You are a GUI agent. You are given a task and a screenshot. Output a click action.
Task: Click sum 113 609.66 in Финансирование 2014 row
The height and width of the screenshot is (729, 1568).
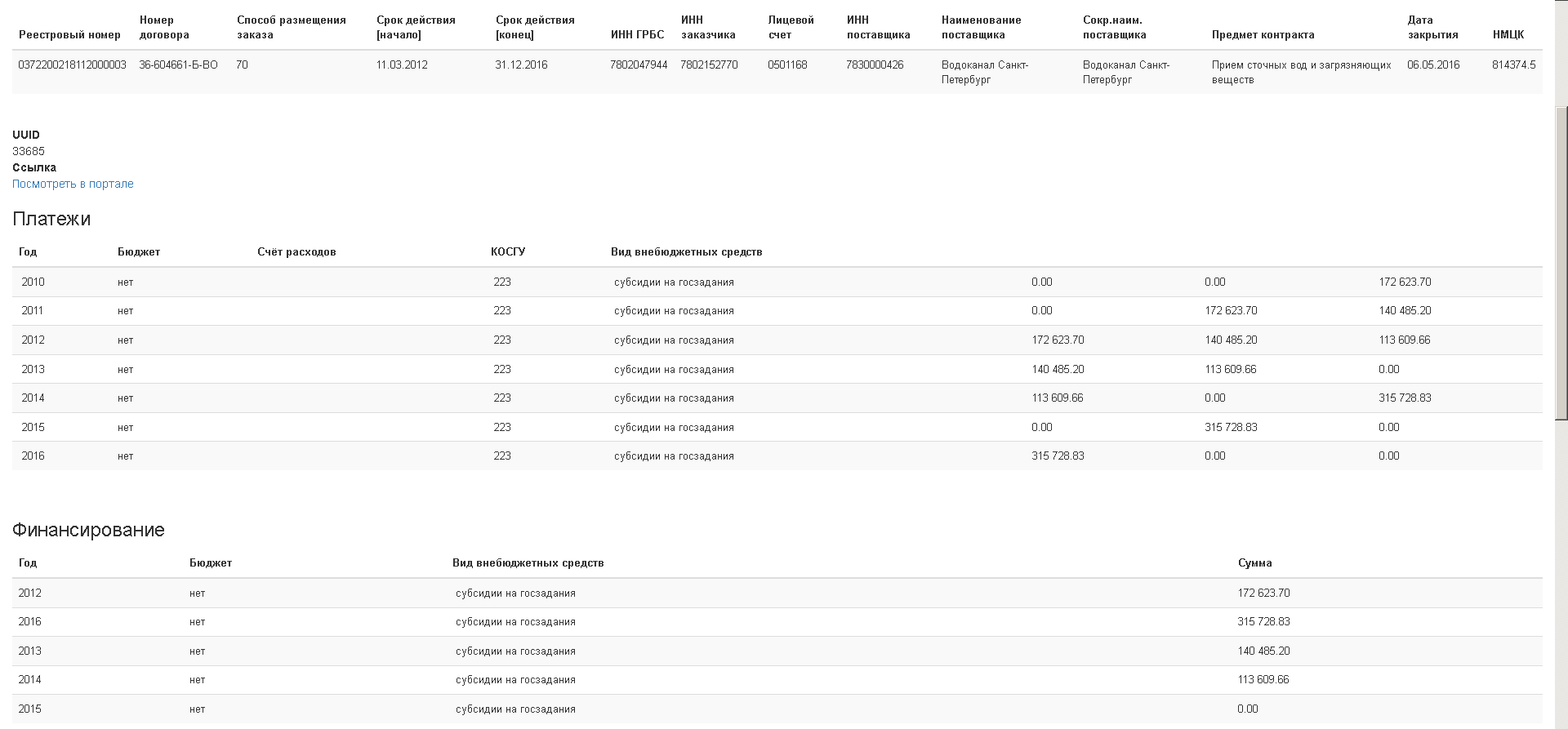pyautogui.click(x=1263, y=679)
